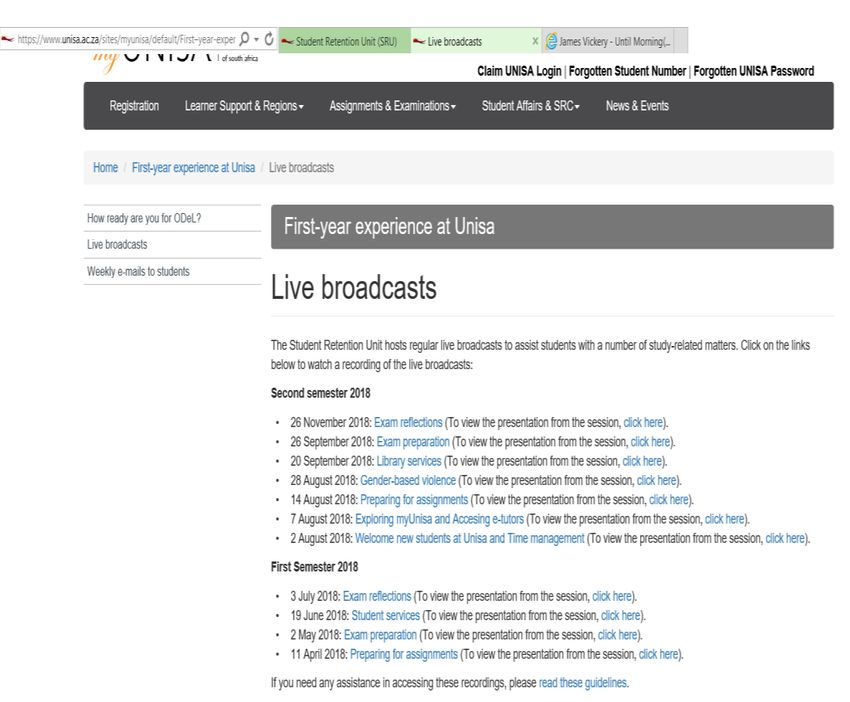Click here for 19 June presentation

621,616
